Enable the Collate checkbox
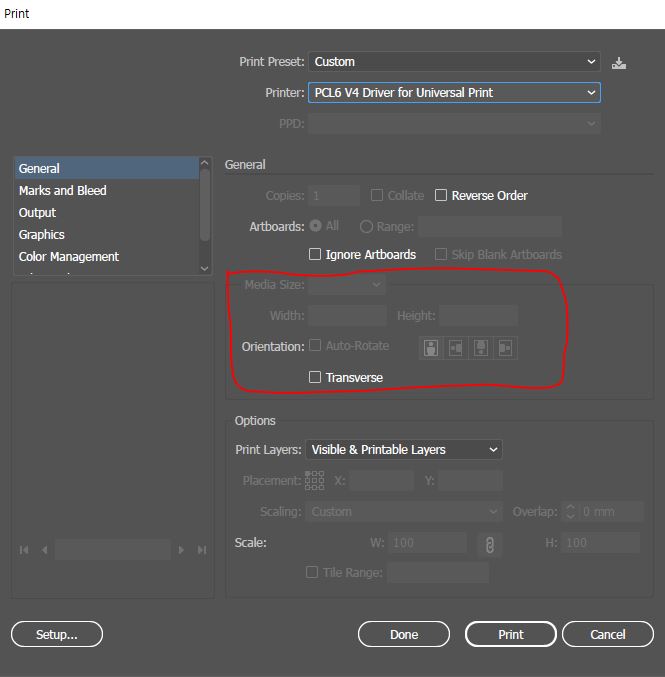Image resolution: width=665 pixels, height=677 pixels. pyautogui.click(x=377, y=195)
